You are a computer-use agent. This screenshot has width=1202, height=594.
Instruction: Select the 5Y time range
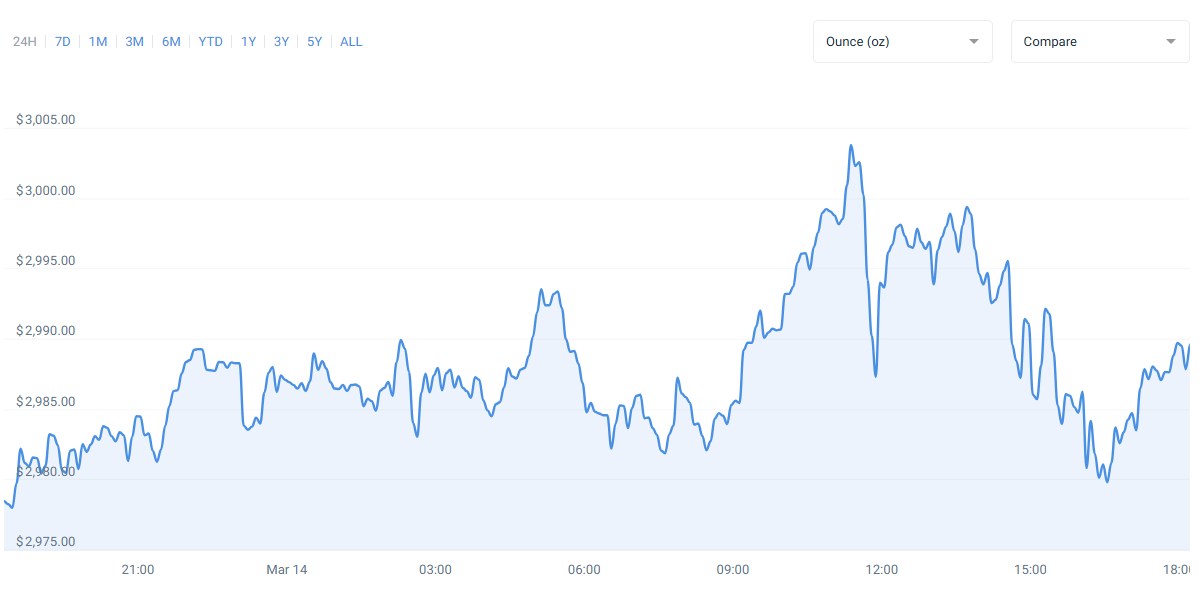pos(314,42)
